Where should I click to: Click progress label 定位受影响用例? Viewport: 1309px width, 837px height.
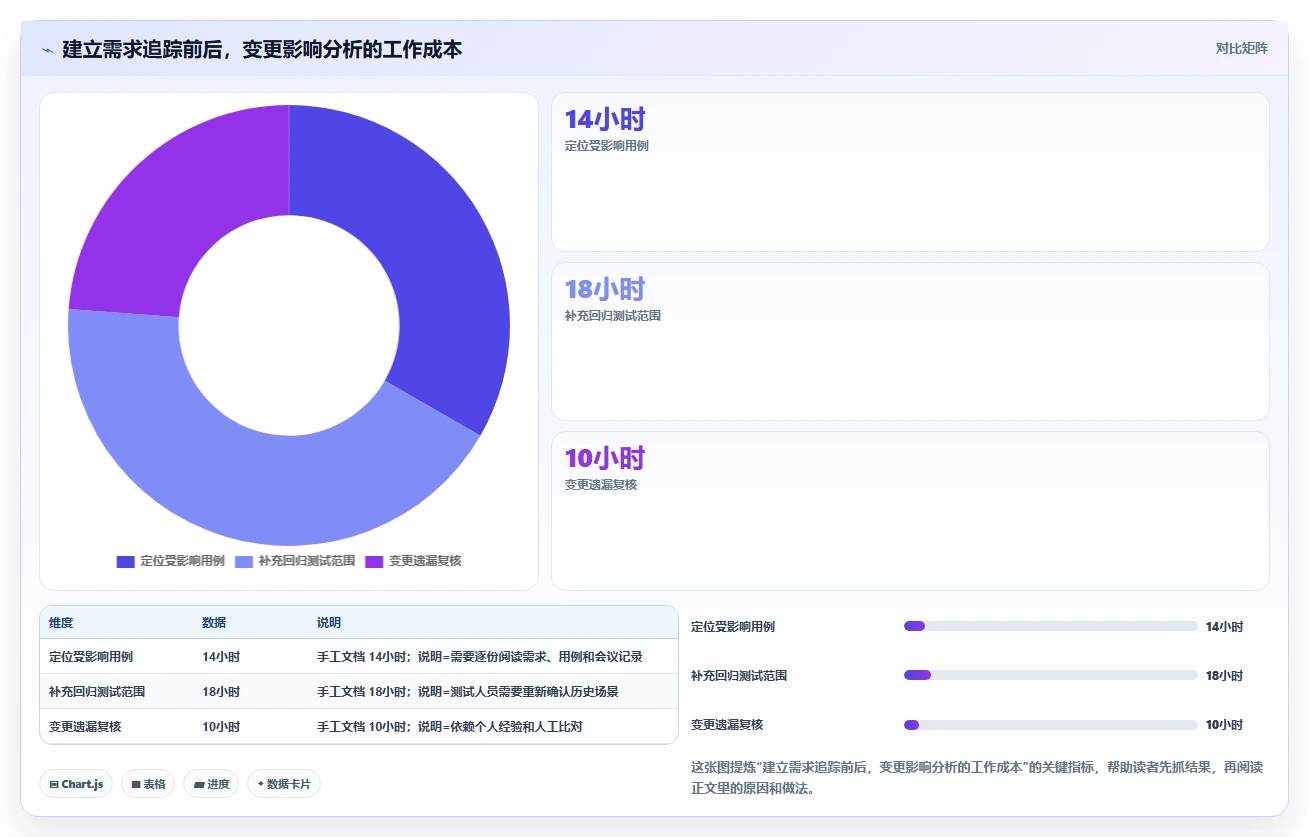(x=733, y=627)
